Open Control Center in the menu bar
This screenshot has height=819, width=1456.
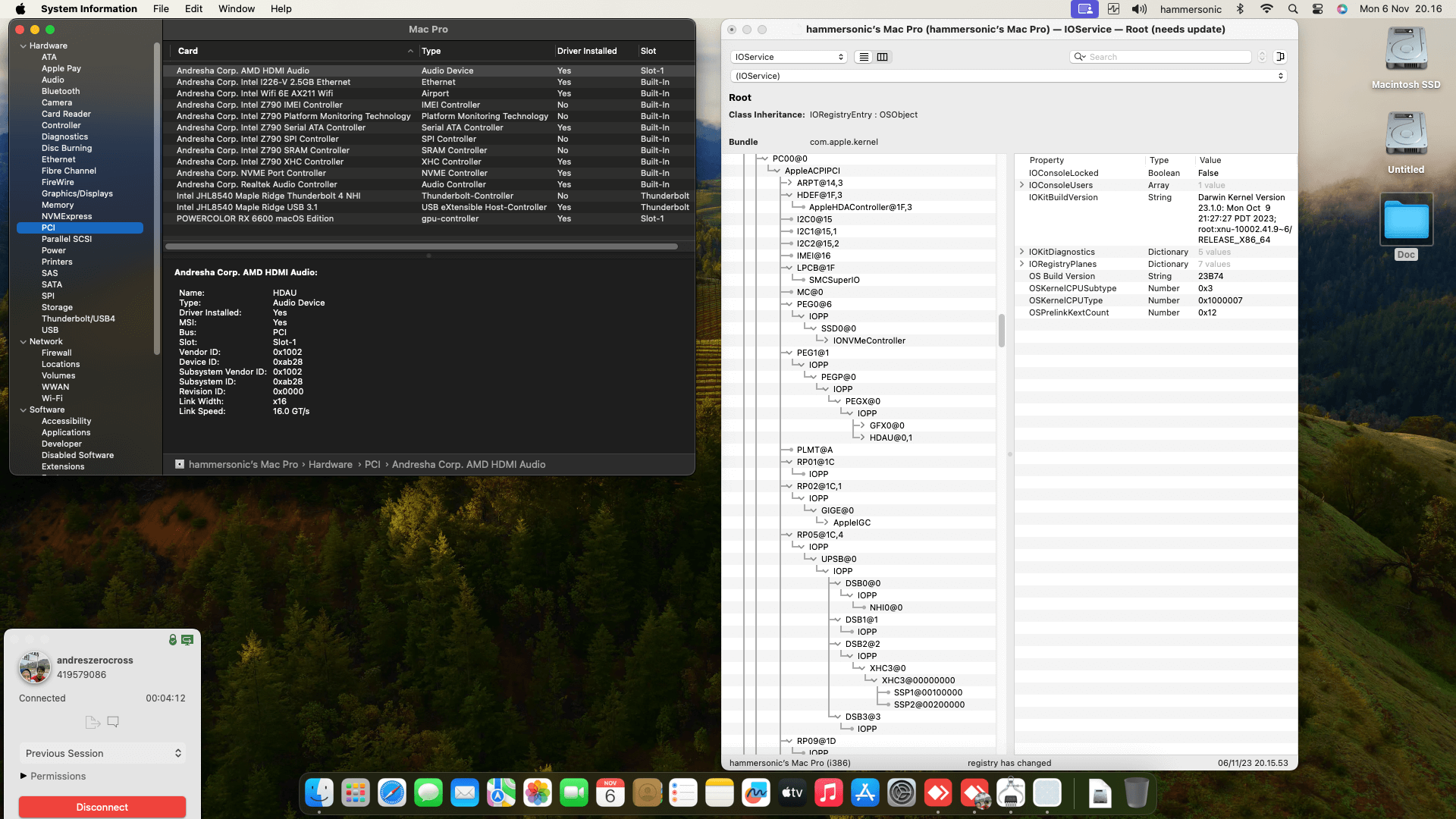pyautogui.click(x=1318, y=9)
